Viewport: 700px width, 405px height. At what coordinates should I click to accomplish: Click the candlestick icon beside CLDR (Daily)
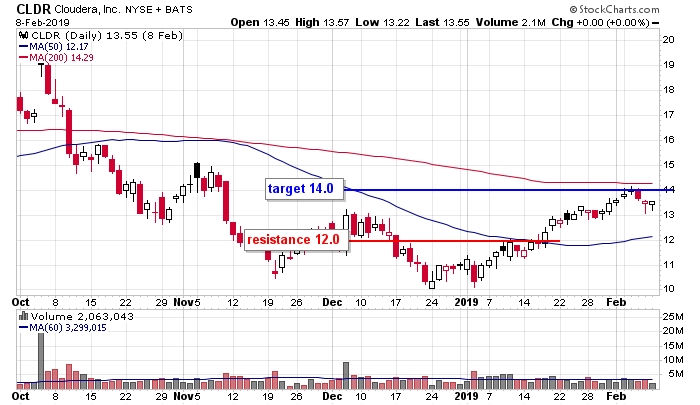point(24,35)
